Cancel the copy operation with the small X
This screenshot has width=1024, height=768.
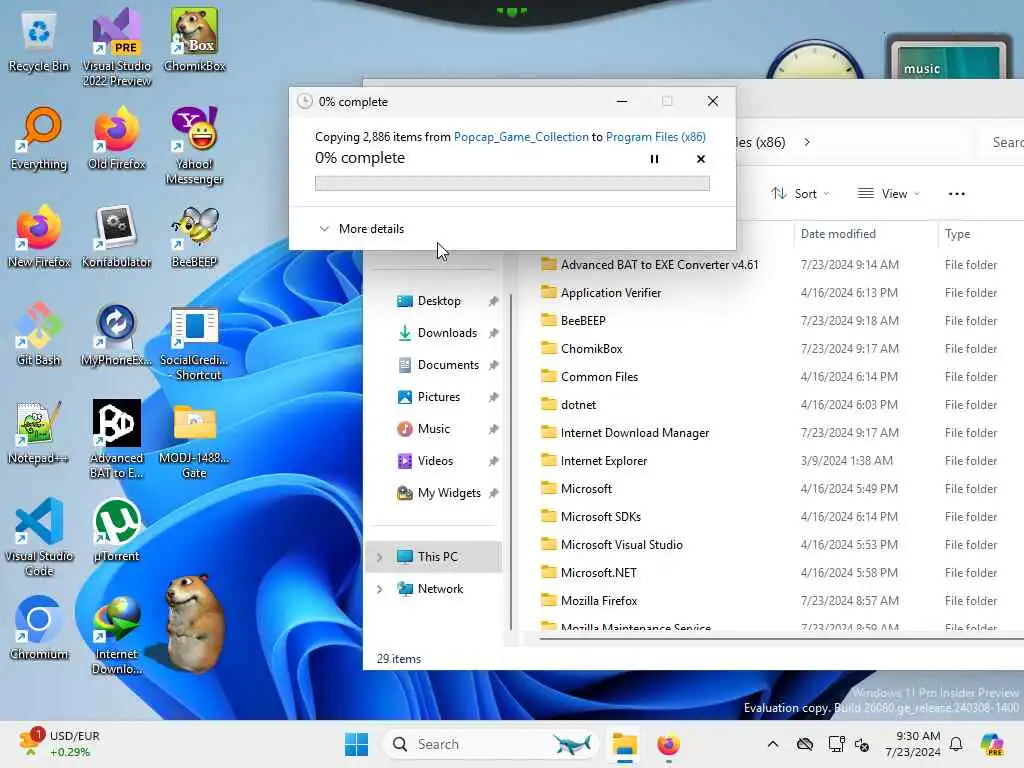click(x=701, y=159)
